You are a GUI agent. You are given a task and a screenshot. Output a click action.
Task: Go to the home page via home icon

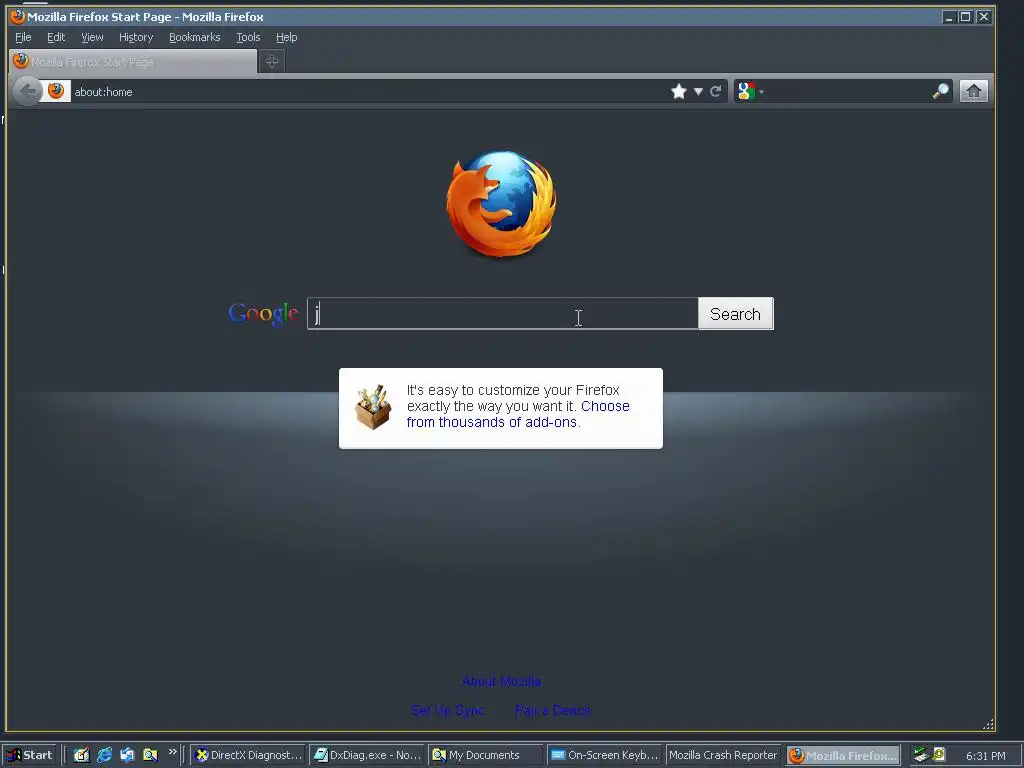coord(974,91)
